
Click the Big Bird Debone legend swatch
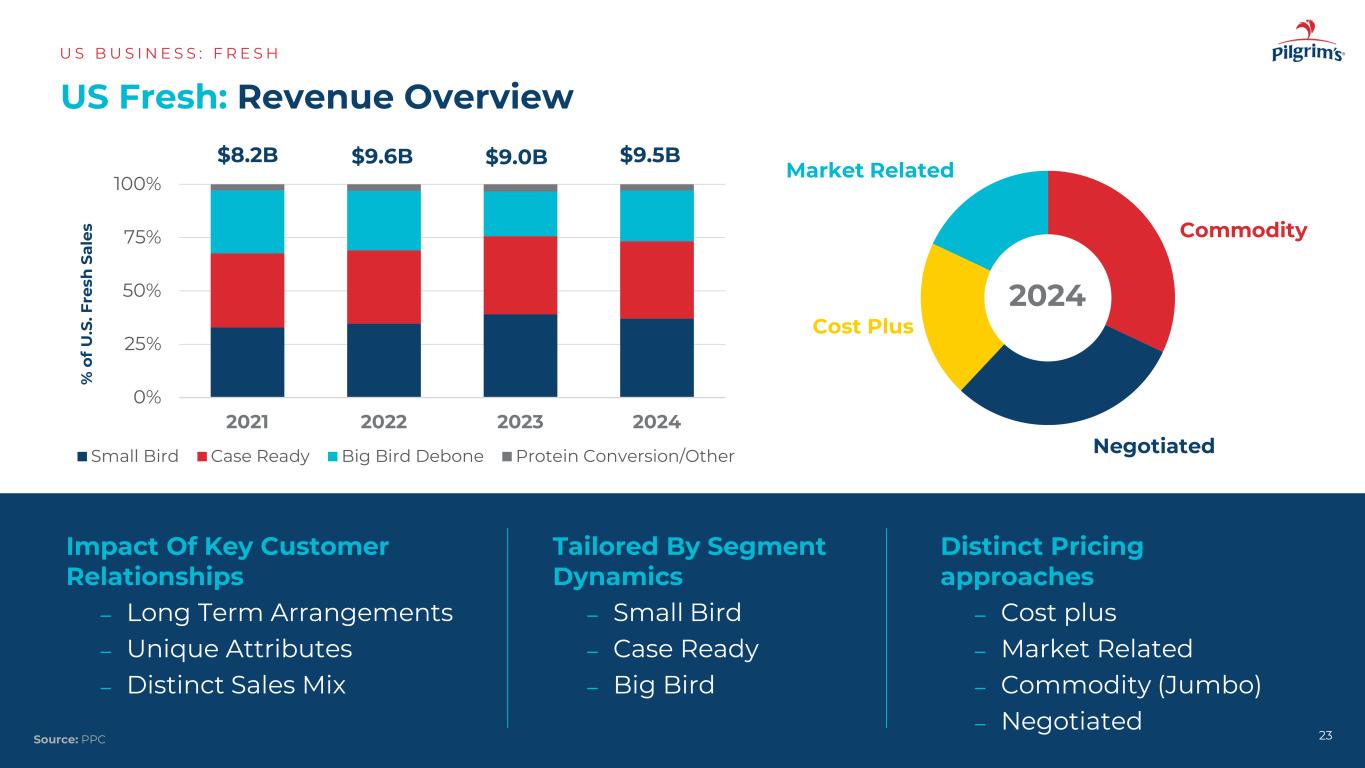[334, 457]
